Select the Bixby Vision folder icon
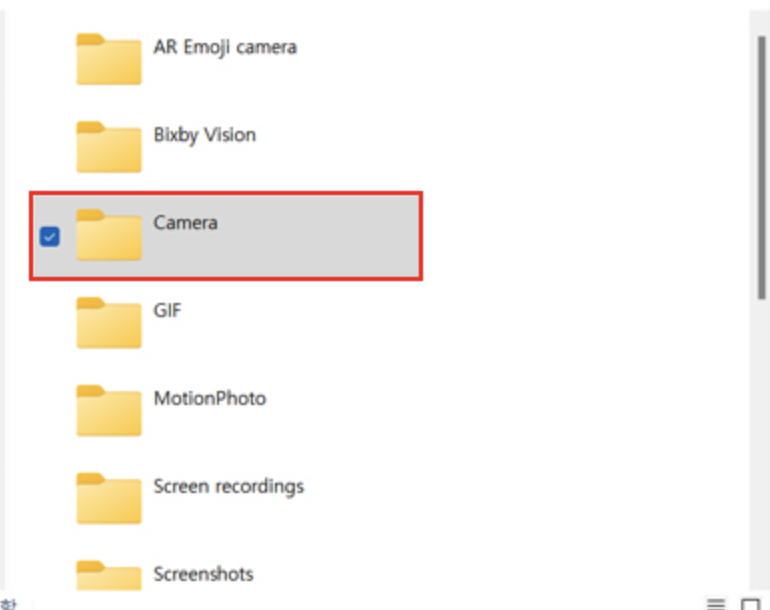Image resolution: width=770 pixels, height=610 pixels. 109,147
